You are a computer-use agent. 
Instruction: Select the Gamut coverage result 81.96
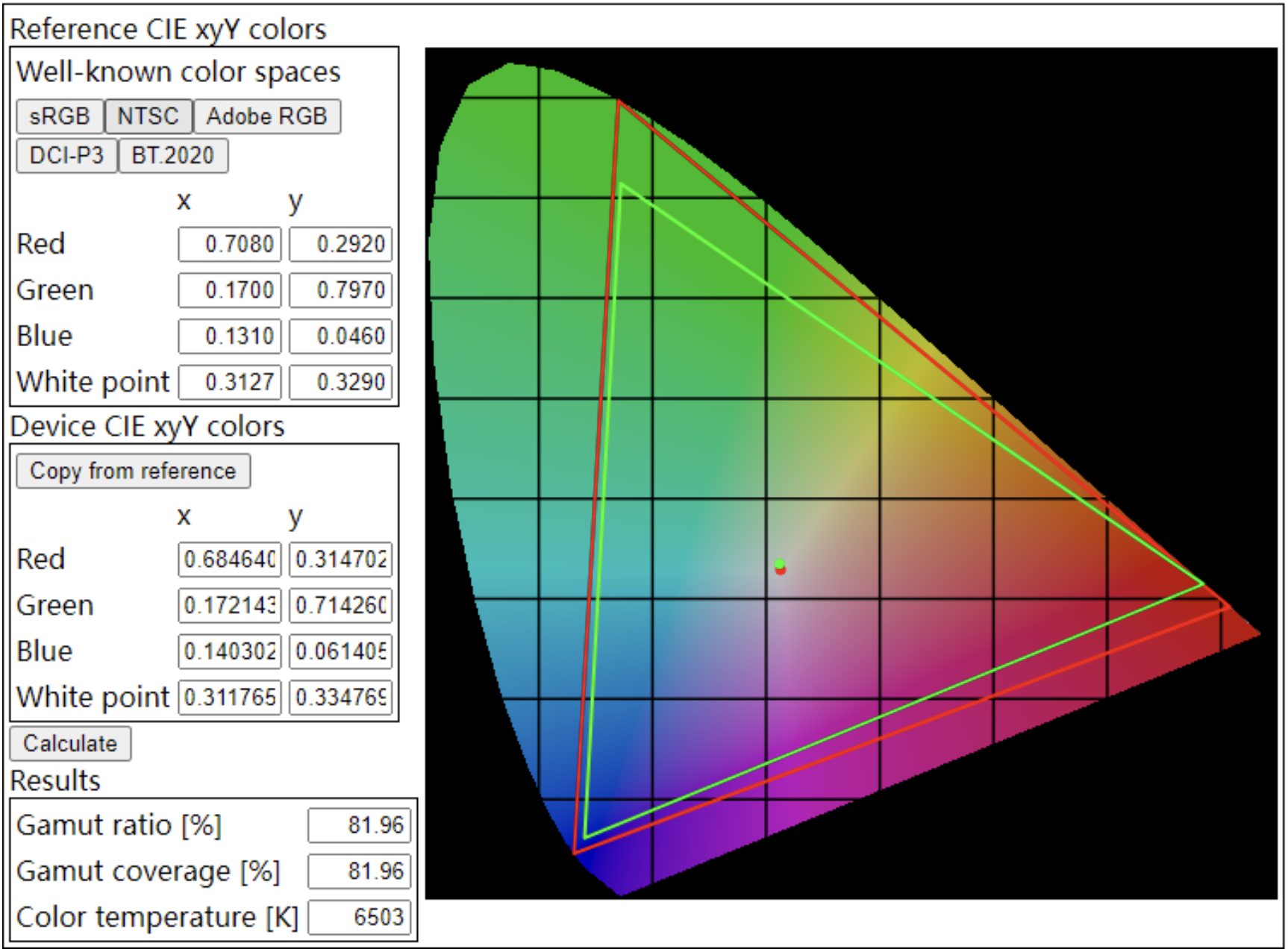coord(360,871)
